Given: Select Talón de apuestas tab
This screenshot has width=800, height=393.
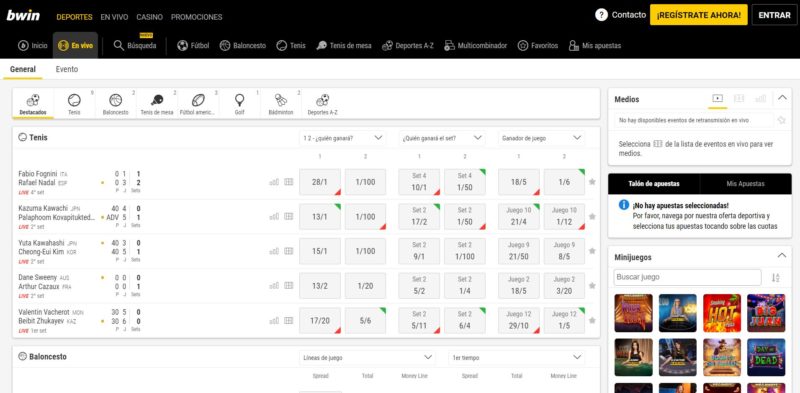Looking at the screenshot, I should 654,184.
